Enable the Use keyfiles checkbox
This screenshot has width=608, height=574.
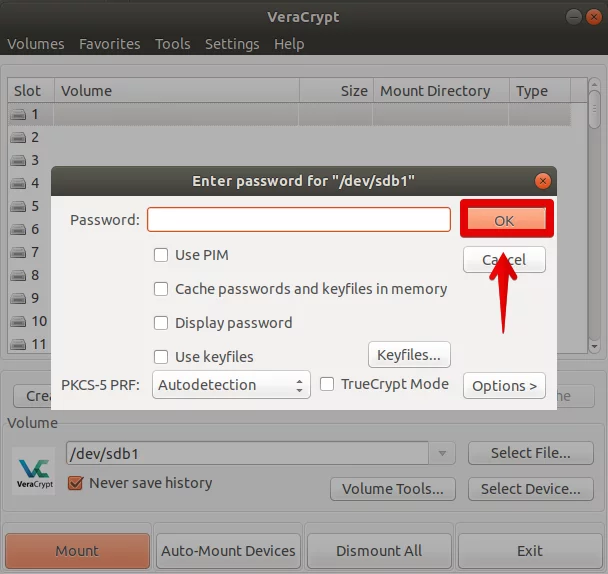click(x=161, y=357)
